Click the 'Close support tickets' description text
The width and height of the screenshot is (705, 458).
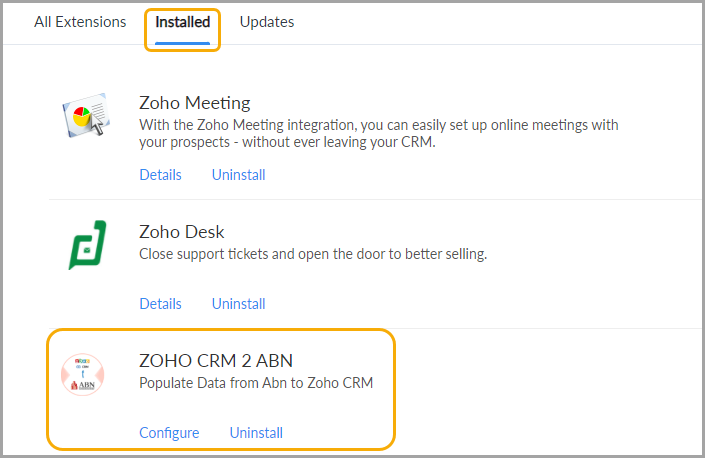(x=313, y=254)
